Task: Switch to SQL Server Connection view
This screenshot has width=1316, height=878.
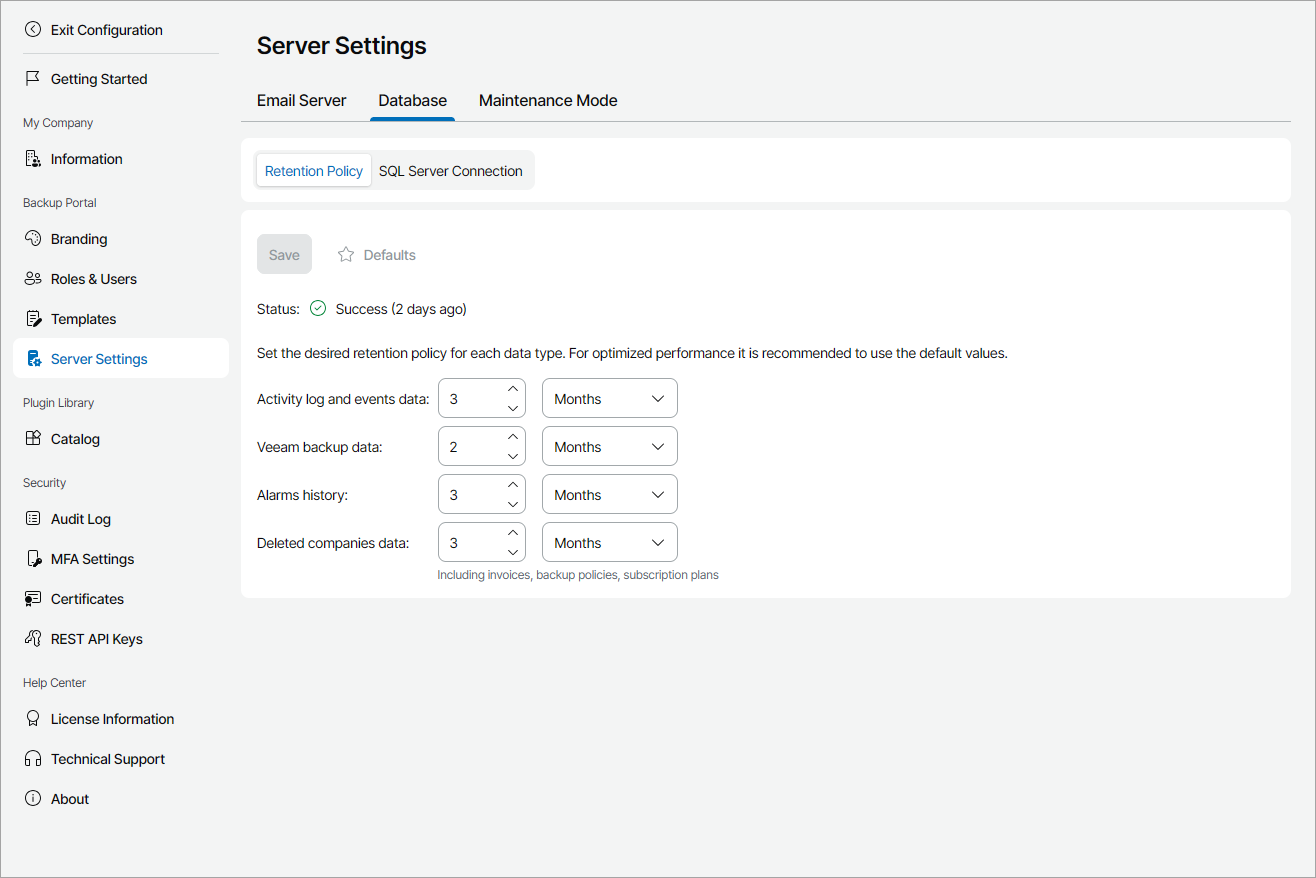Action: click(x=450, y=171)
